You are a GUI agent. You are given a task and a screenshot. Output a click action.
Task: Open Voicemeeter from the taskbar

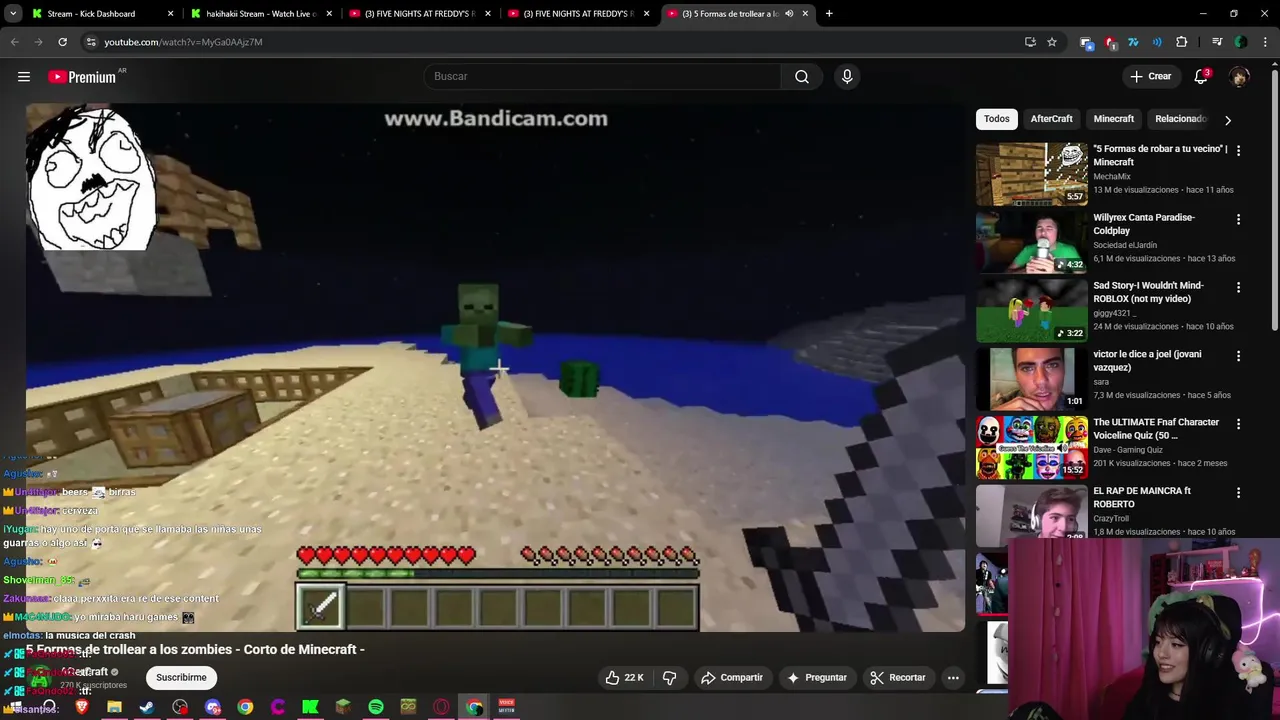coord(506,707)
